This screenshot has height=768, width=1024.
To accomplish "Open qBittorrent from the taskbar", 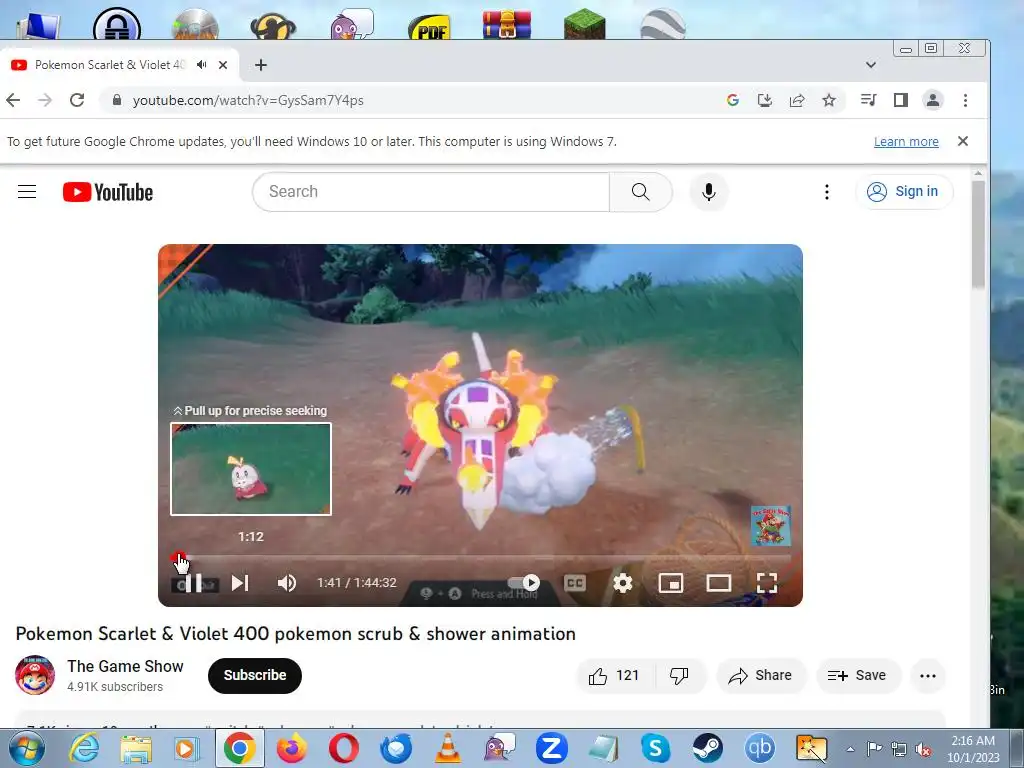I will point(760,748).
